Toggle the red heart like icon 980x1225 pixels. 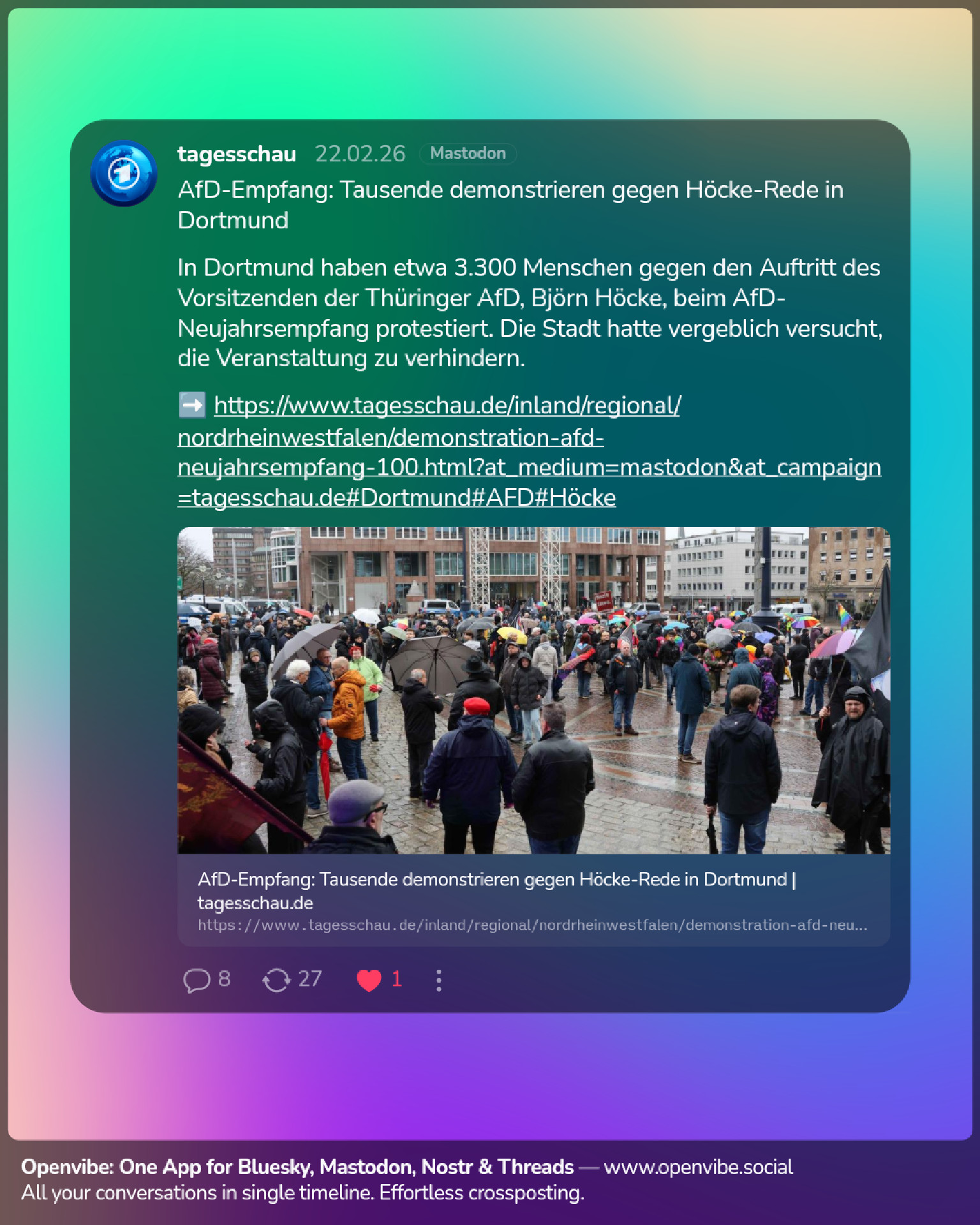click(369, 980)
